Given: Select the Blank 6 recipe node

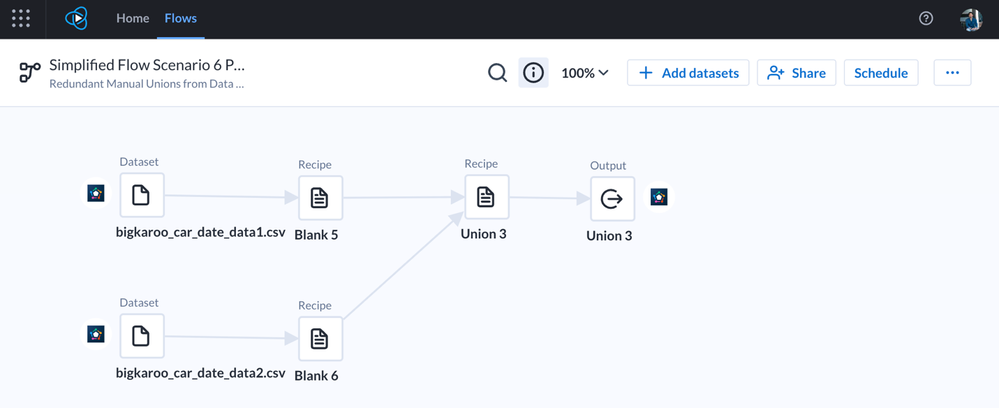Looking at the screenshot, I should click(319, 339).
